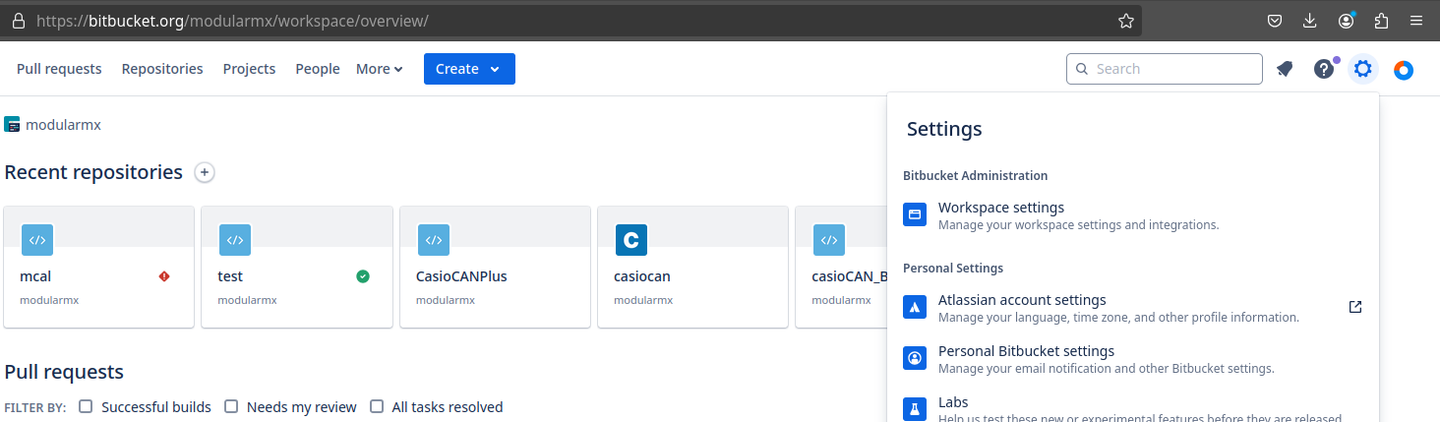Close settings via the gear icon
Image resolution: width=1440 pixels, height=422 pixels.
1363,69
